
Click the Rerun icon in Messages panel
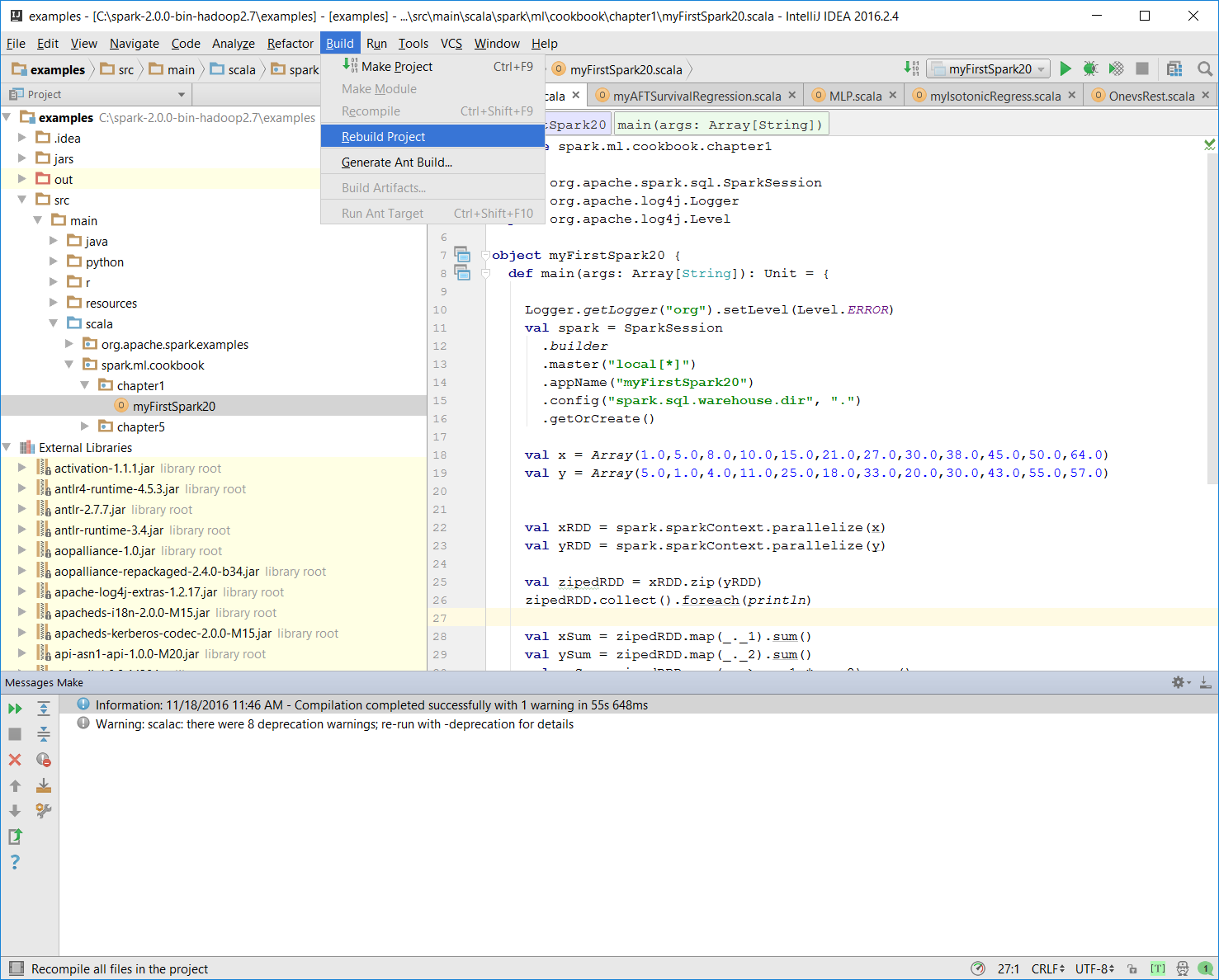(15, 709)
